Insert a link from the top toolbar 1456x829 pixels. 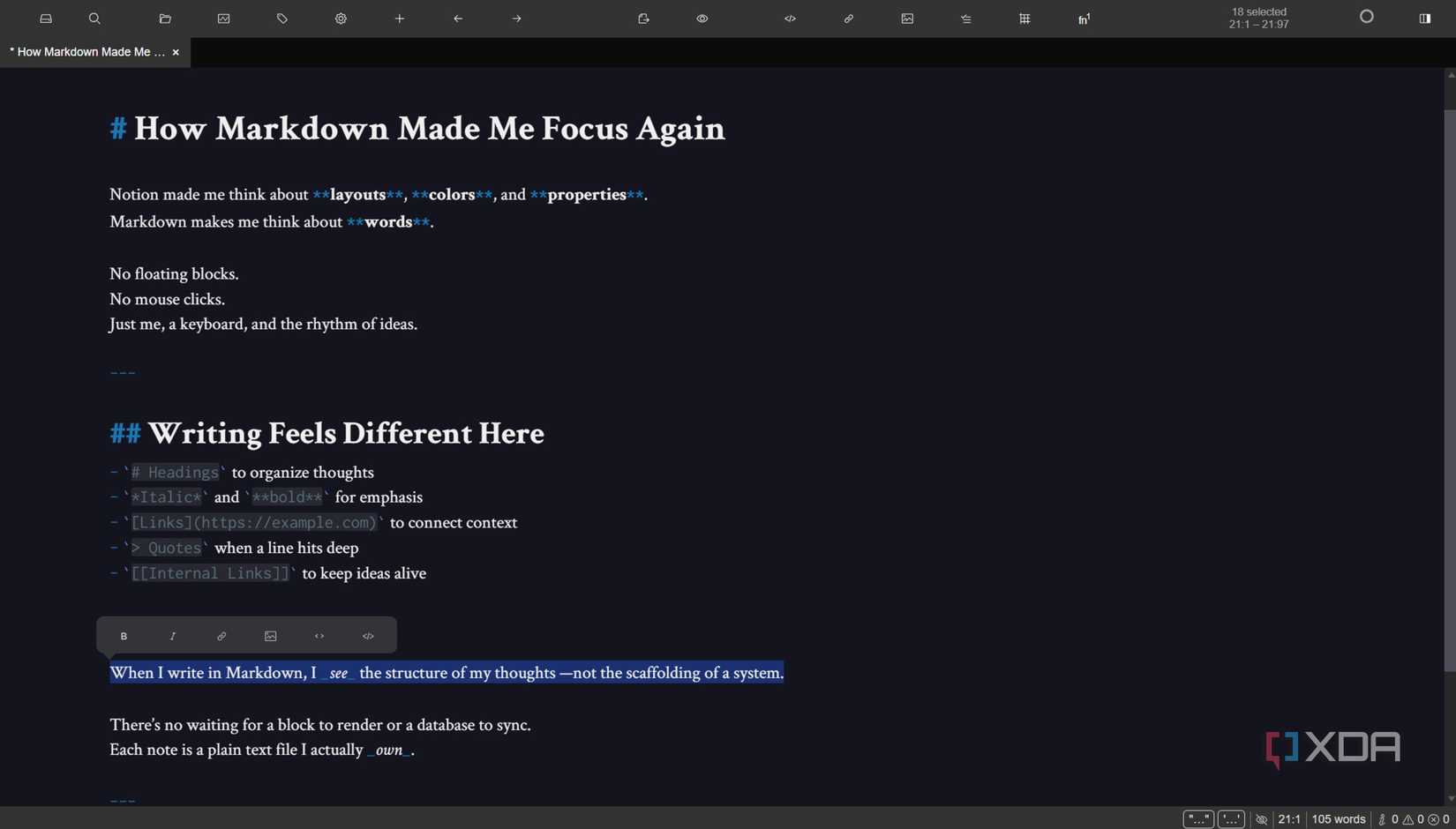coord(849,19)
